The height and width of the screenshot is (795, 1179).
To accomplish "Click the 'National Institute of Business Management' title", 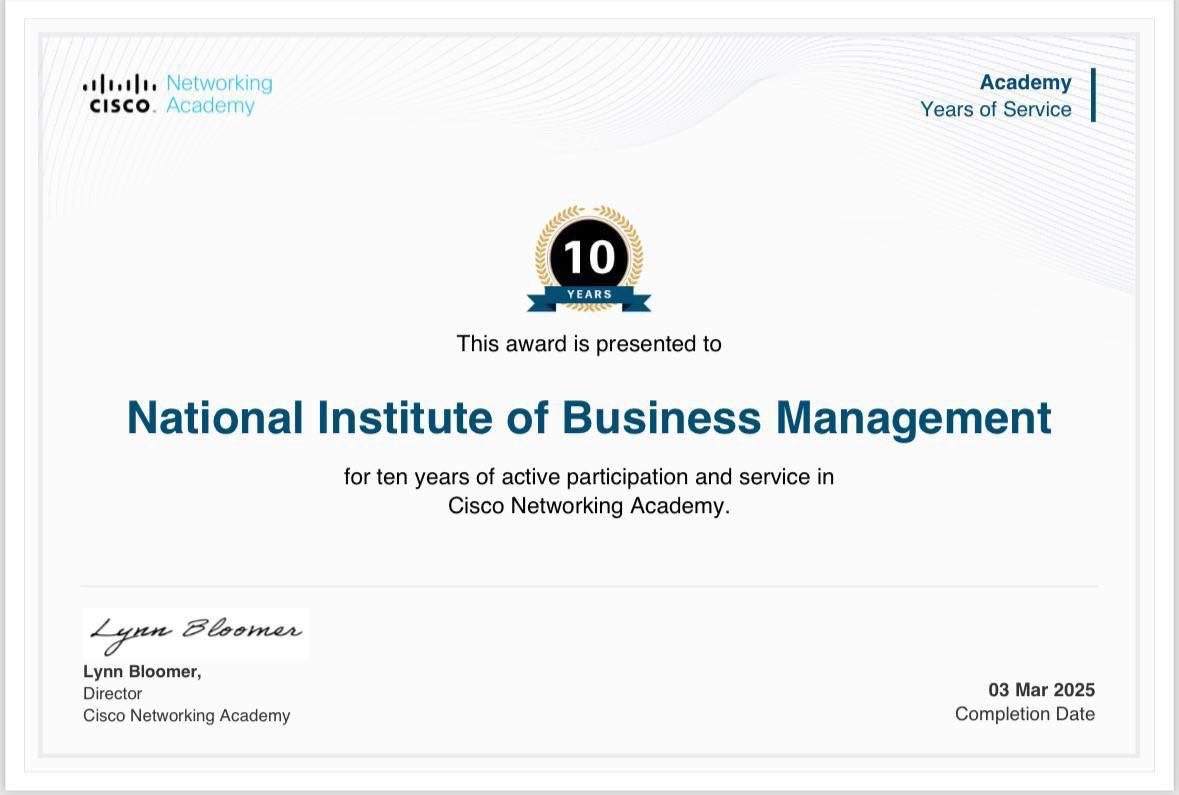I will point(589,417).
